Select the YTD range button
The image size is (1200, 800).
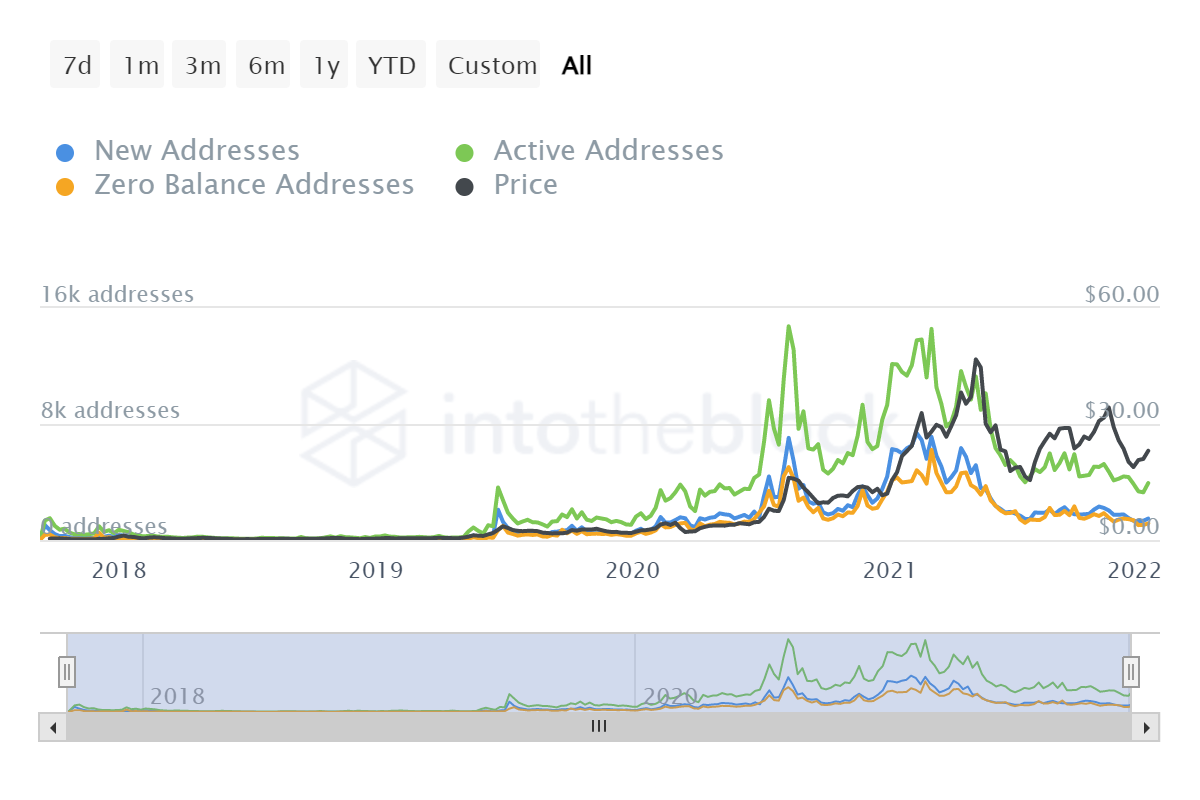click(392, 65)
